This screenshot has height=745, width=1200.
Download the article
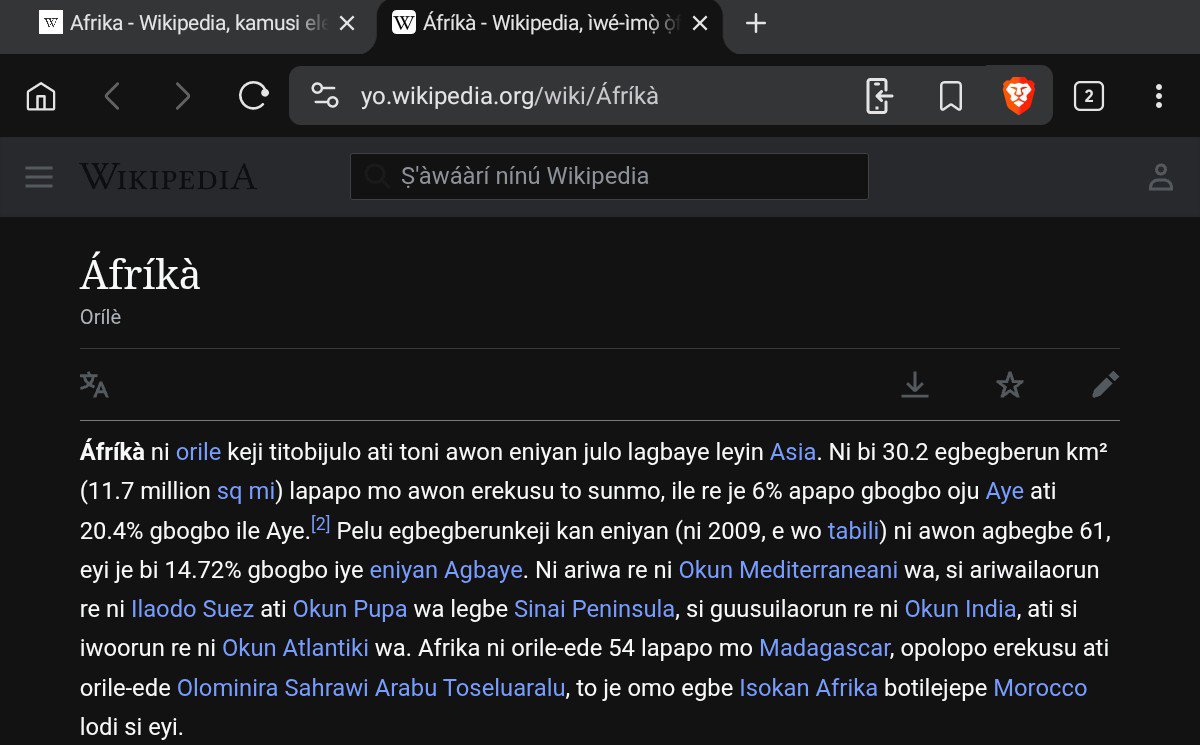[915, 384]
